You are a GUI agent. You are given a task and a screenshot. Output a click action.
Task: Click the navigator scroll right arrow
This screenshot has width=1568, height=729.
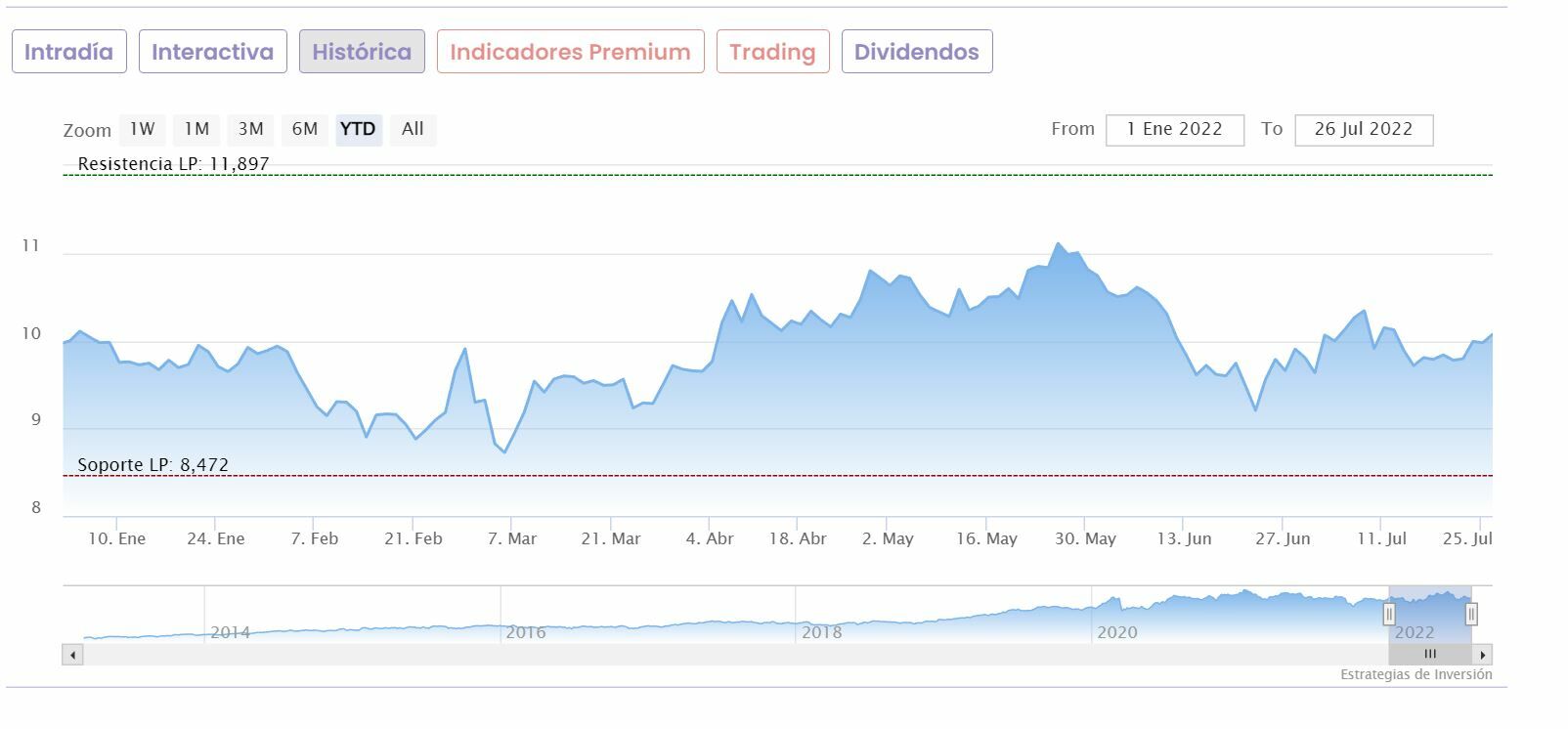click(x=1483, y=655)
